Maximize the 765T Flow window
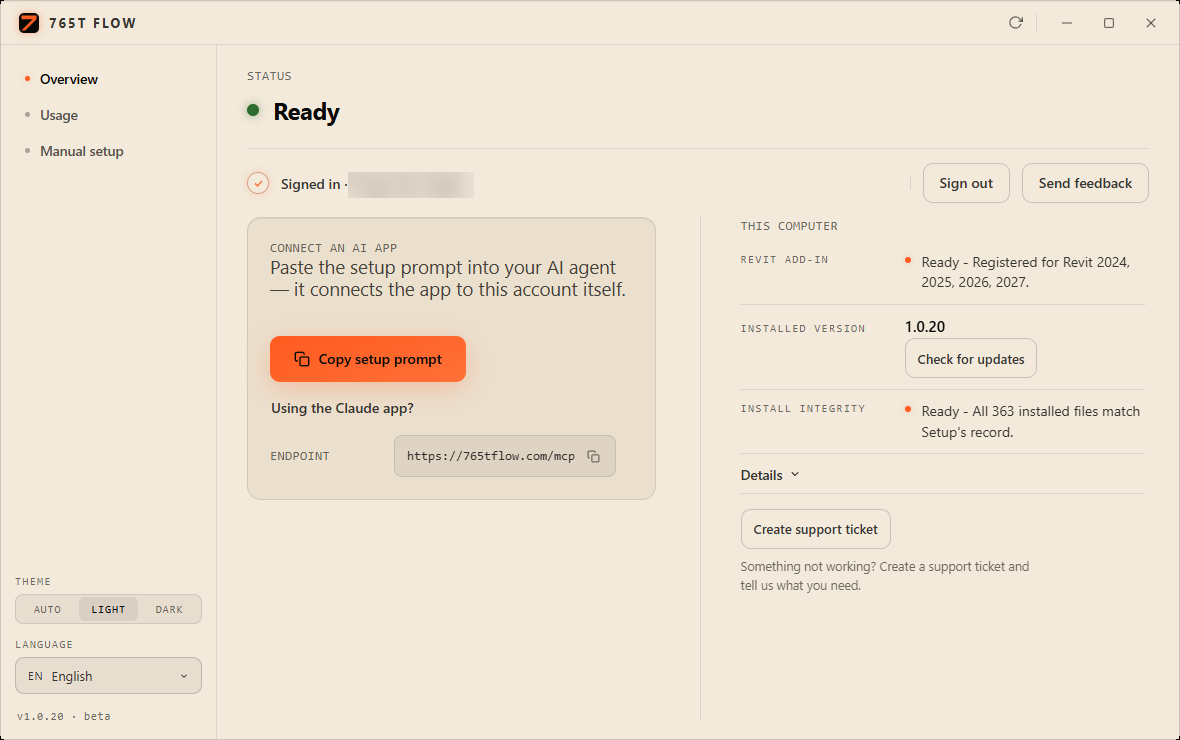The height and width of the screenshot is (740, 1180). [1109, 23]
